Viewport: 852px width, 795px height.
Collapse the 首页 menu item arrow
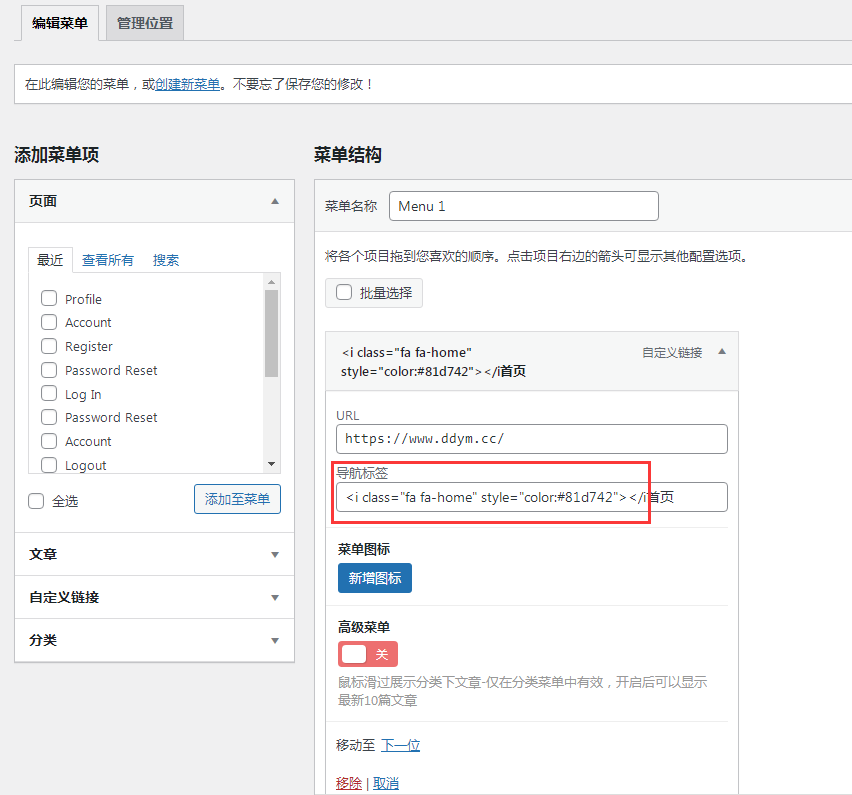(722, 352)
